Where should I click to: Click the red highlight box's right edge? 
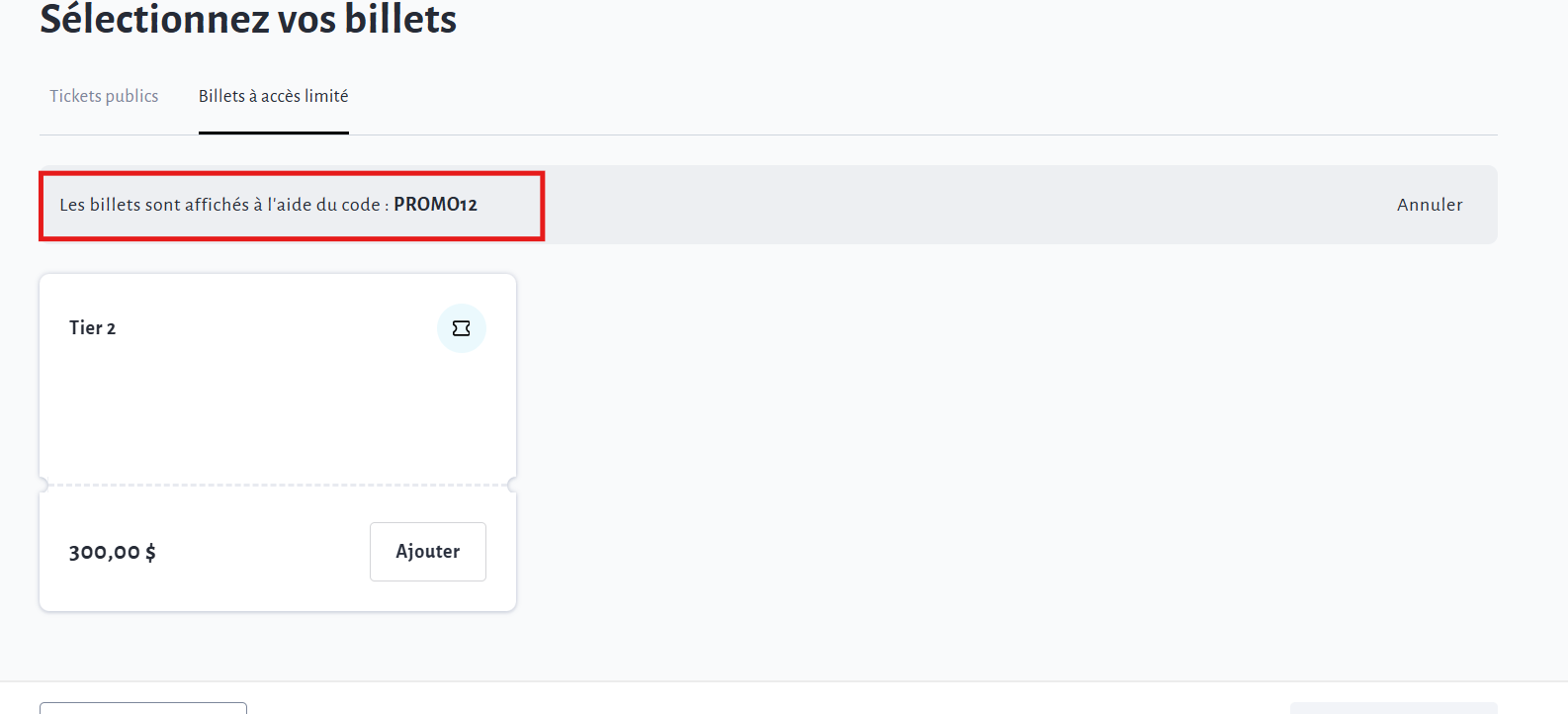point(542,205)
